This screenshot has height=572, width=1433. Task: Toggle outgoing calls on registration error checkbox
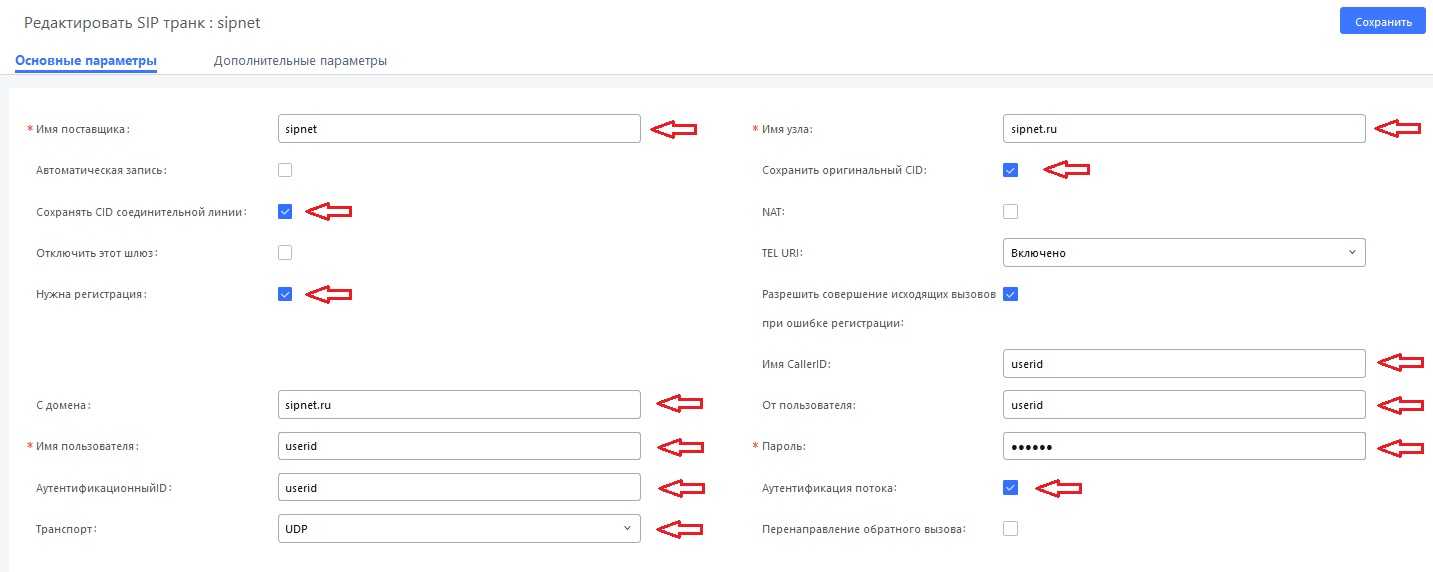pyautogui.click(x=1010, y=294)
